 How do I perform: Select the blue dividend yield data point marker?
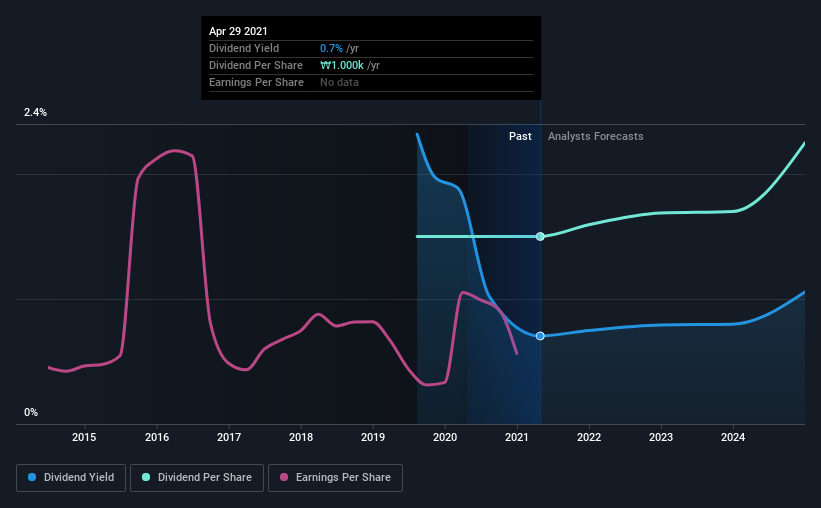tap(540, 336)
